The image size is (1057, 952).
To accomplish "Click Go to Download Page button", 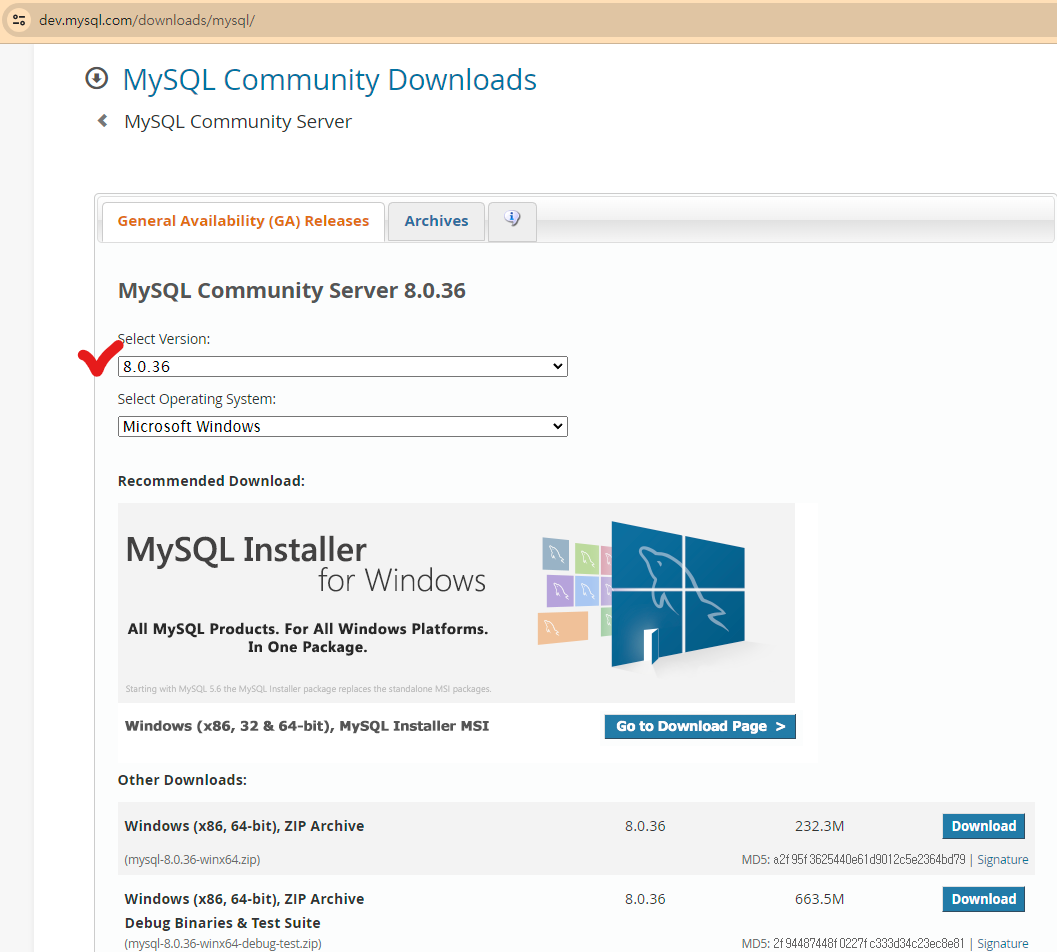I will pos(700,726).
